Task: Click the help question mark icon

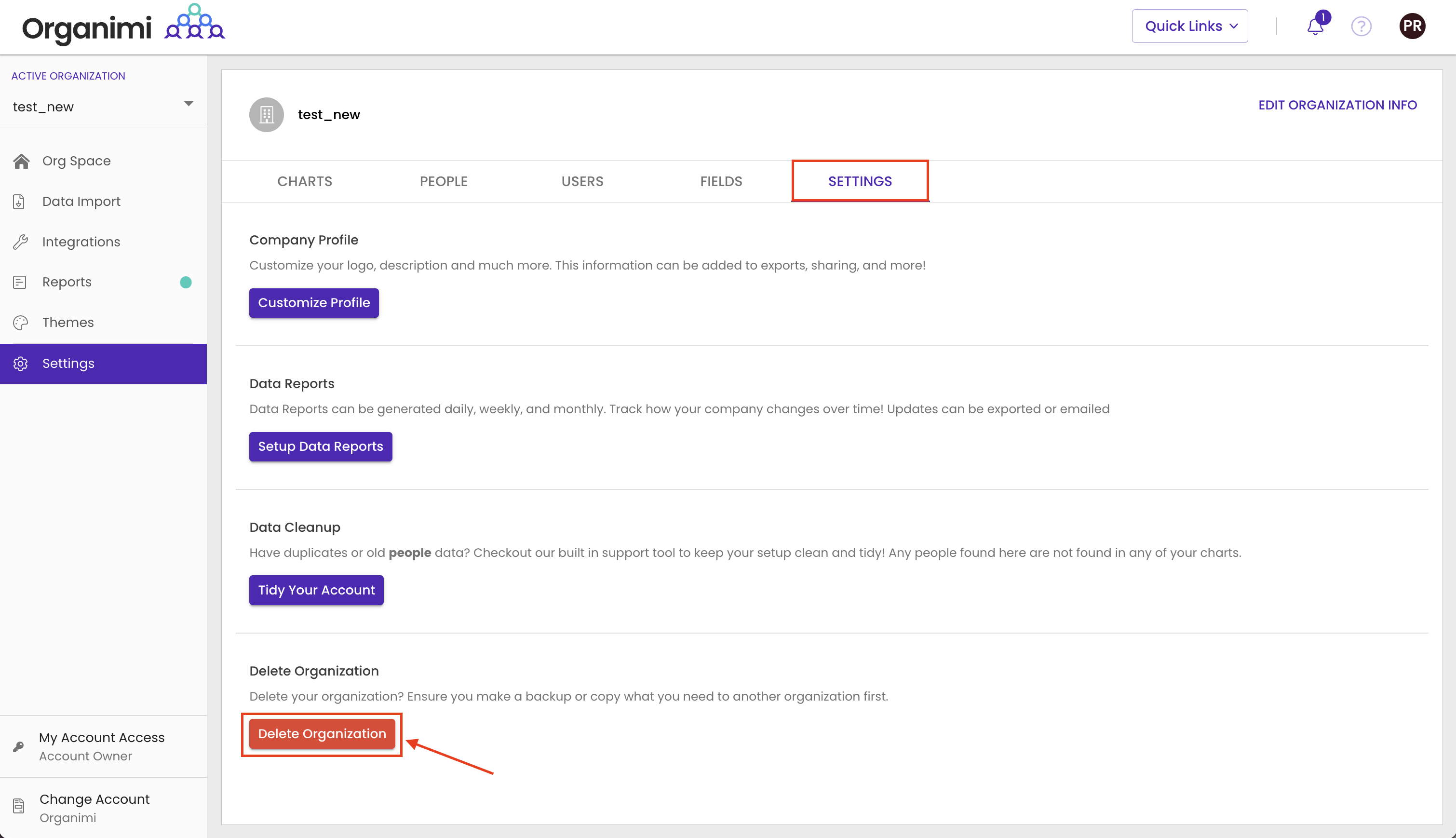Action: point(1362,27)
